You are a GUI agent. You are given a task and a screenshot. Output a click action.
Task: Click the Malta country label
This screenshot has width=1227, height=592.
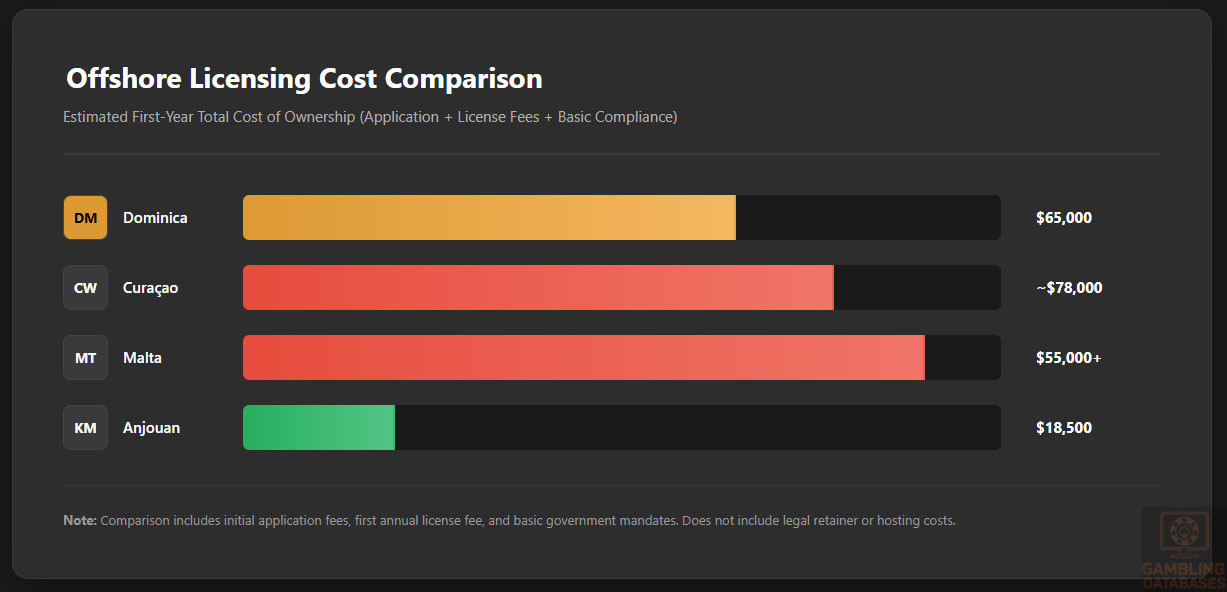point(142,358)
